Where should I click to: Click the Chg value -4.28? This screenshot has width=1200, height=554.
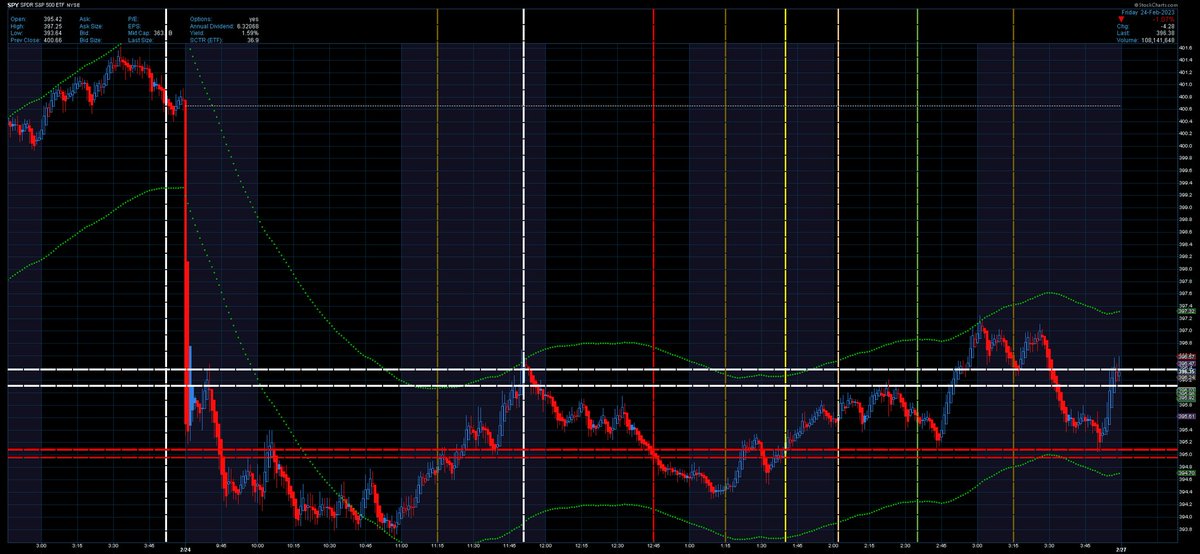[x=1168, y=26]
